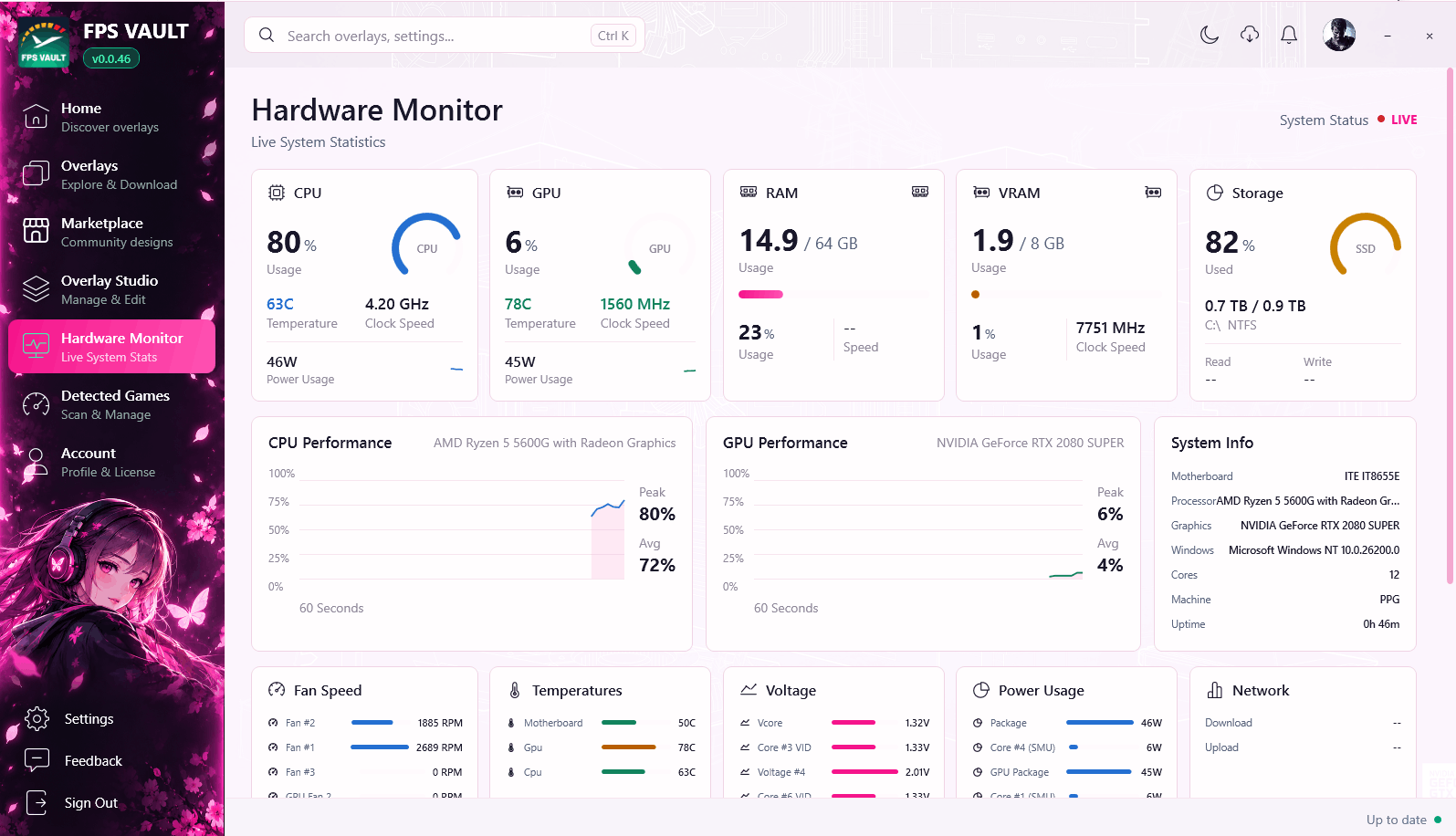Viewport: 1456px width, 836px height.
Task: Click the Storage pie icon
Action: 1215,193
